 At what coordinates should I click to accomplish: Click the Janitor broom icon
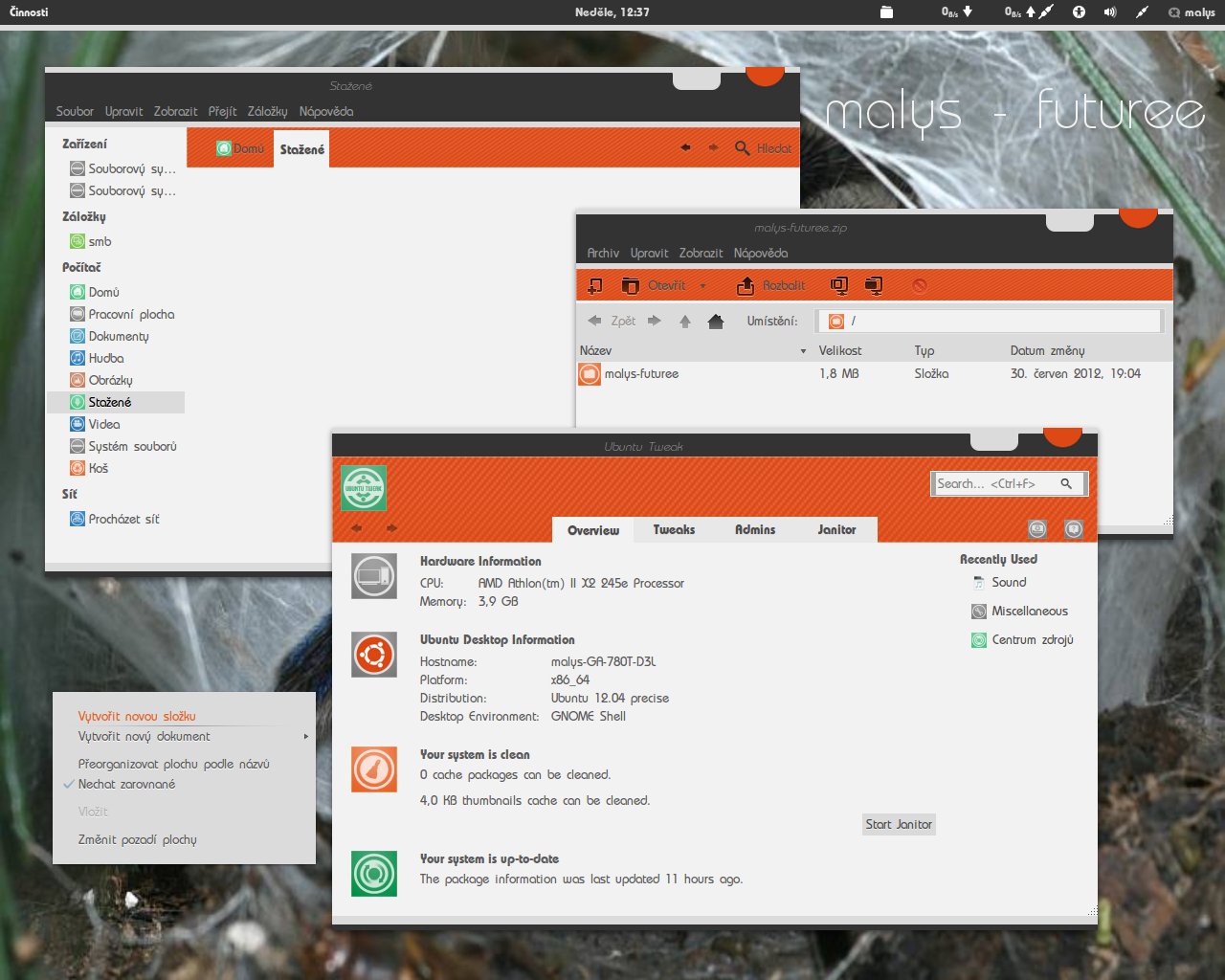tap(373, 769)
